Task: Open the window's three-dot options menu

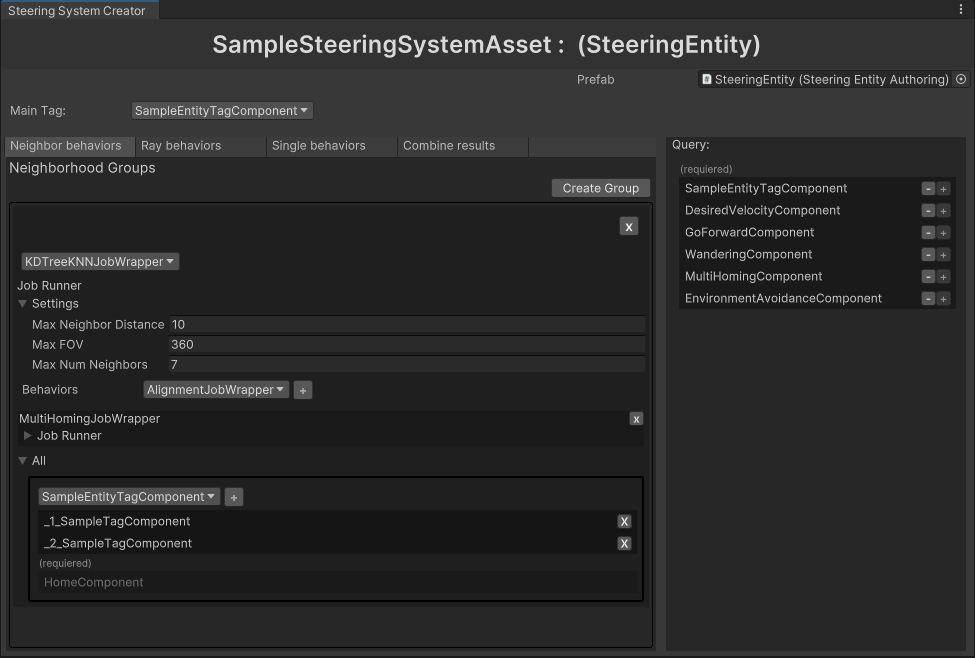Action: pos(961,9)
